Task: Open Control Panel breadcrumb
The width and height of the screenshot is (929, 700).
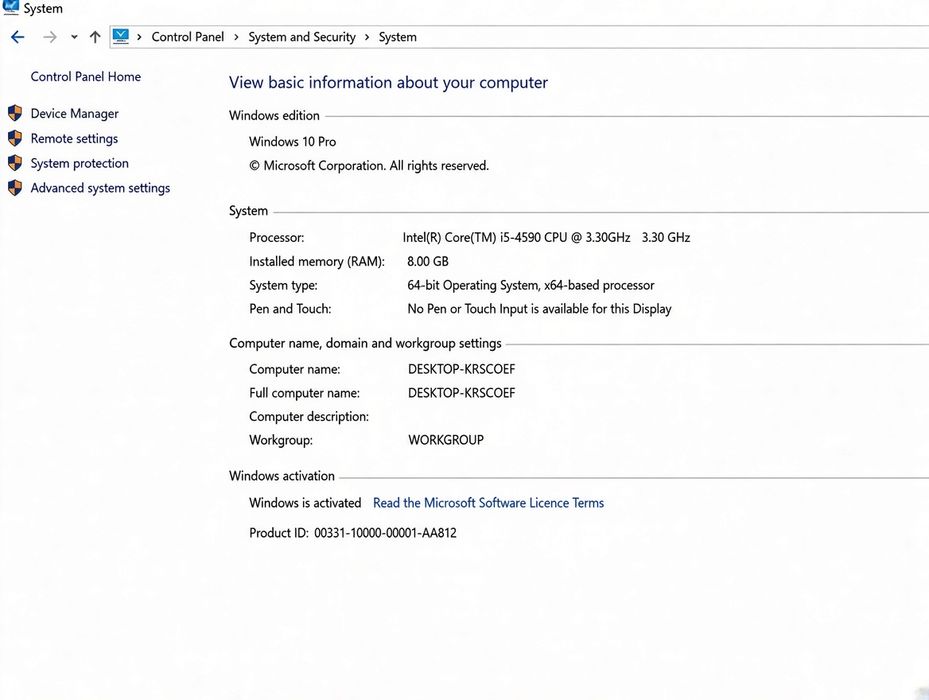Action: pos(188,37)
